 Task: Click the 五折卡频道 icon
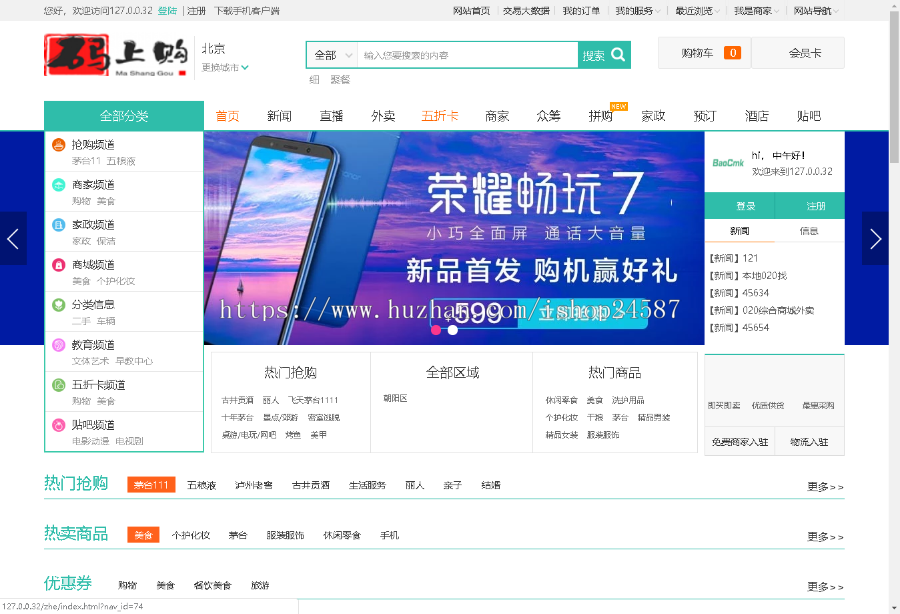[x=59, y=385]
